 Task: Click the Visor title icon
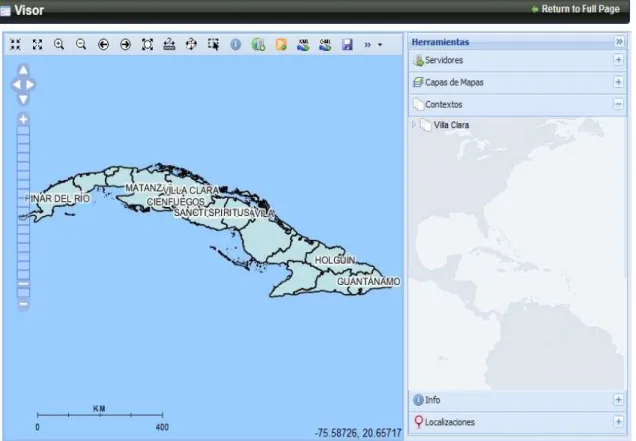tap(6, 11)
